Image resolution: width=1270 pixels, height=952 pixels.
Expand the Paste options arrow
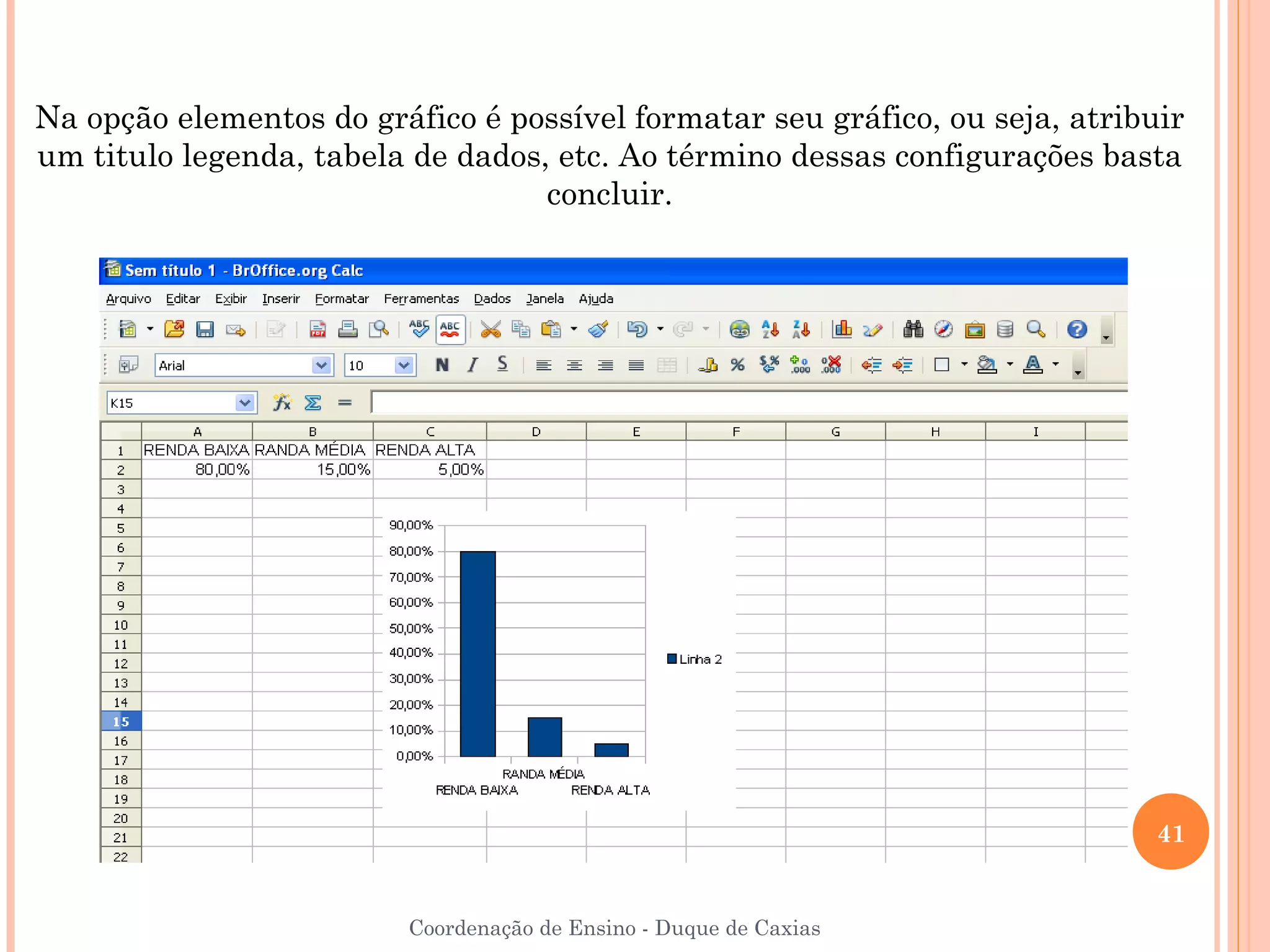pos(574,329)
